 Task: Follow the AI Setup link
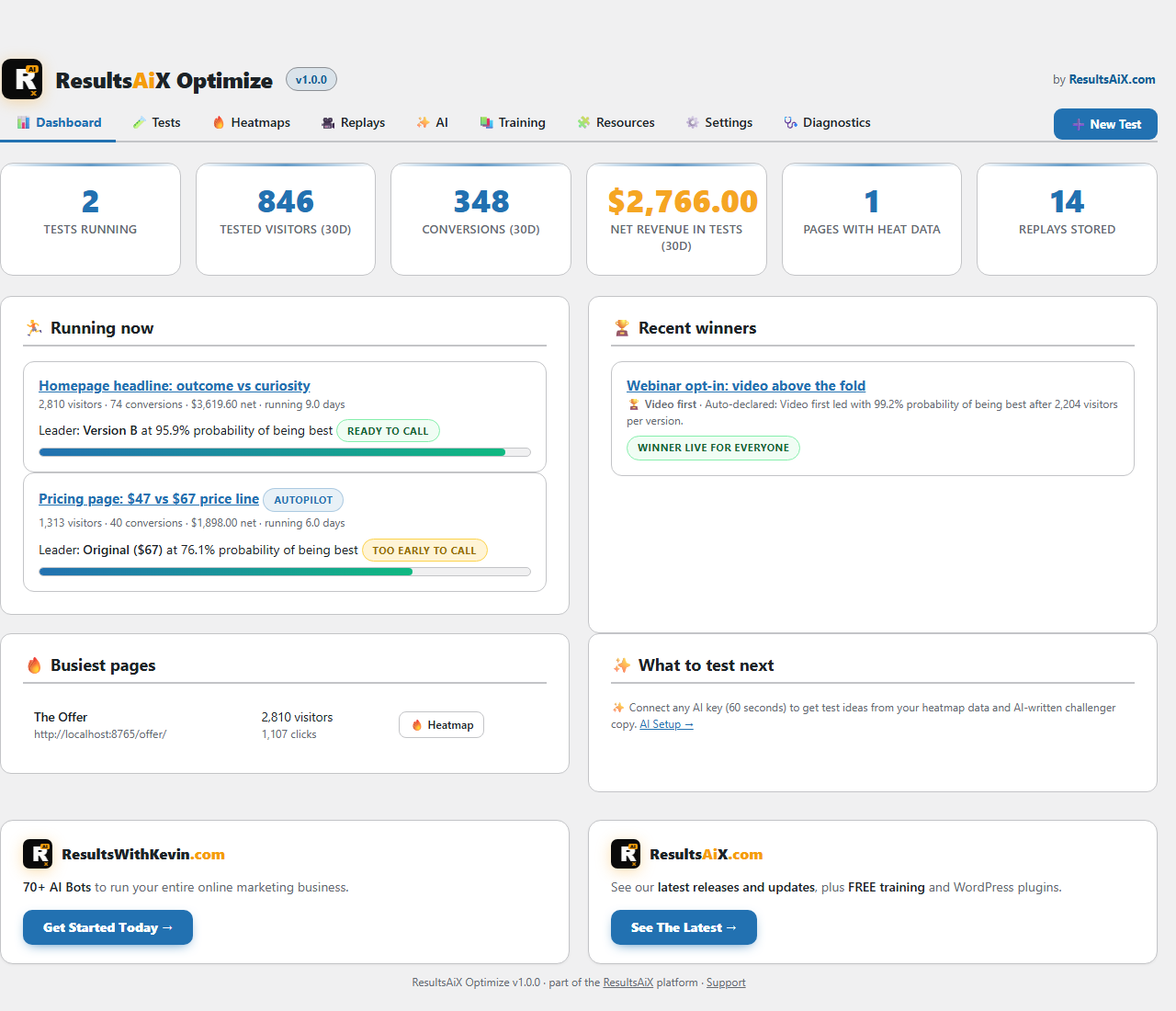pos(666,724)
